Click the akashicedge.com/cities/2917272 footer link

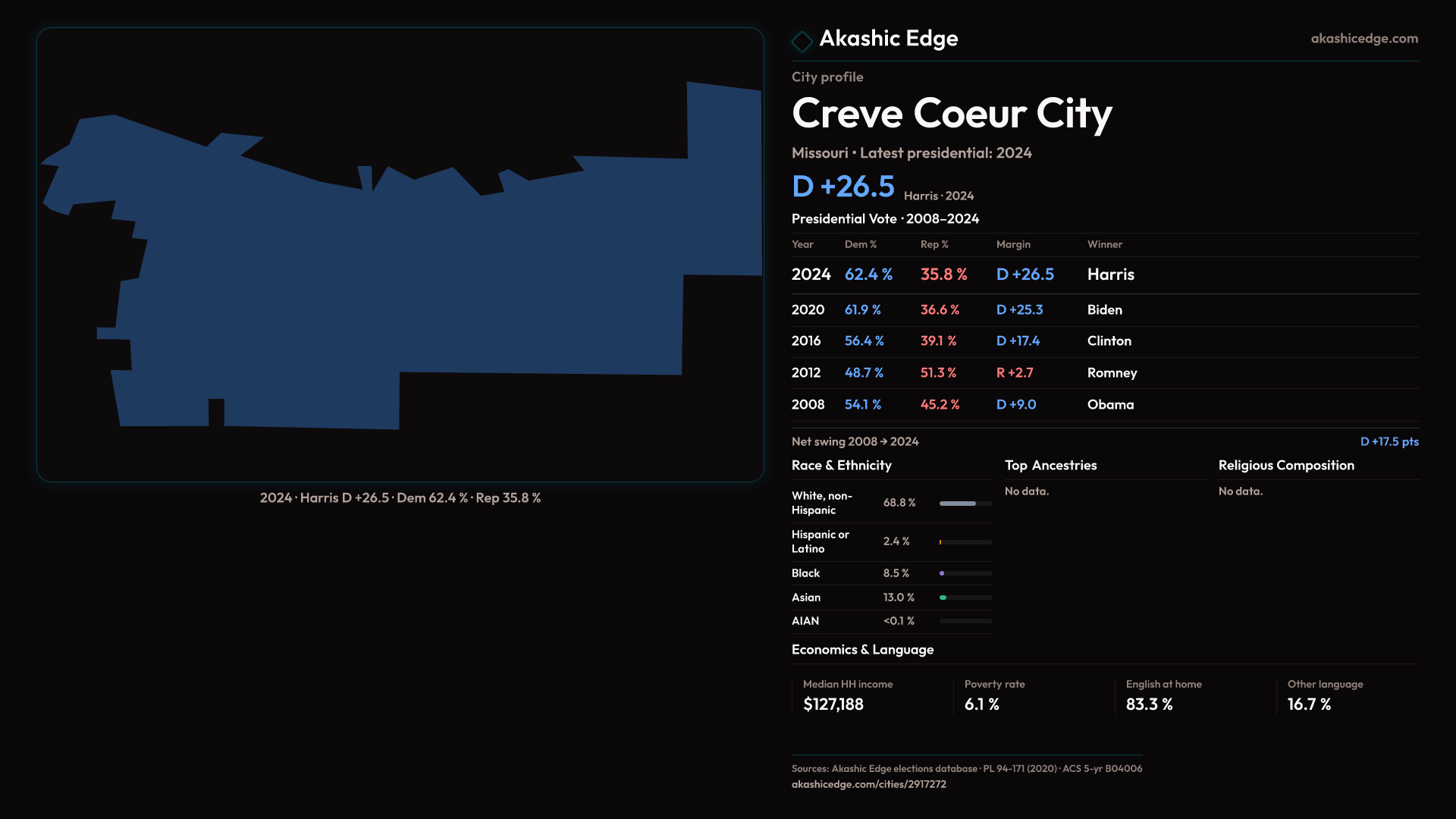pyautogui.click(x=868, y=784)
